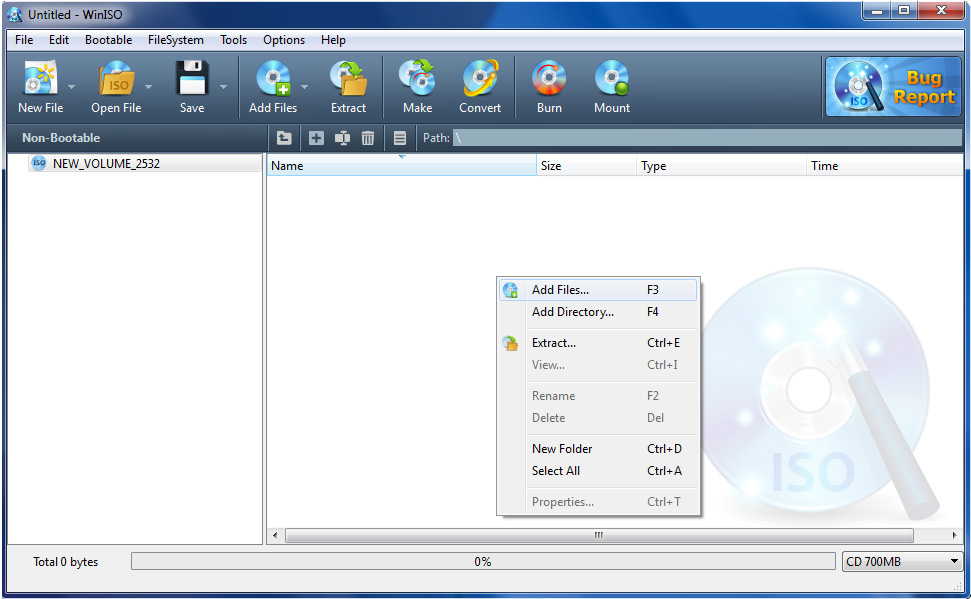Screen dimensions: 971x599
Task: Click the scrollbar left arrow
Action: pyautogui.click(x=275, y=535)
